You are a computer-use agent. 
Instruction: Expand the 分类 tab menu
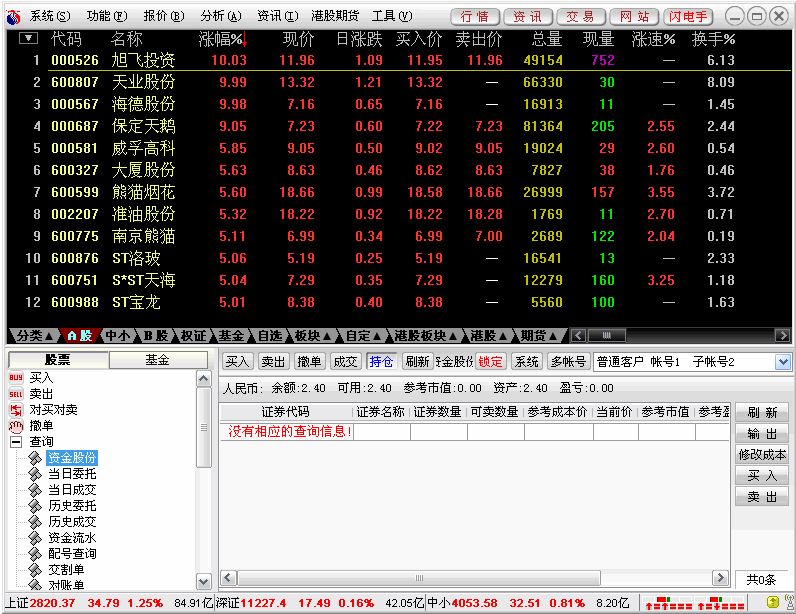pyautogui.click(x=35, y=336)
